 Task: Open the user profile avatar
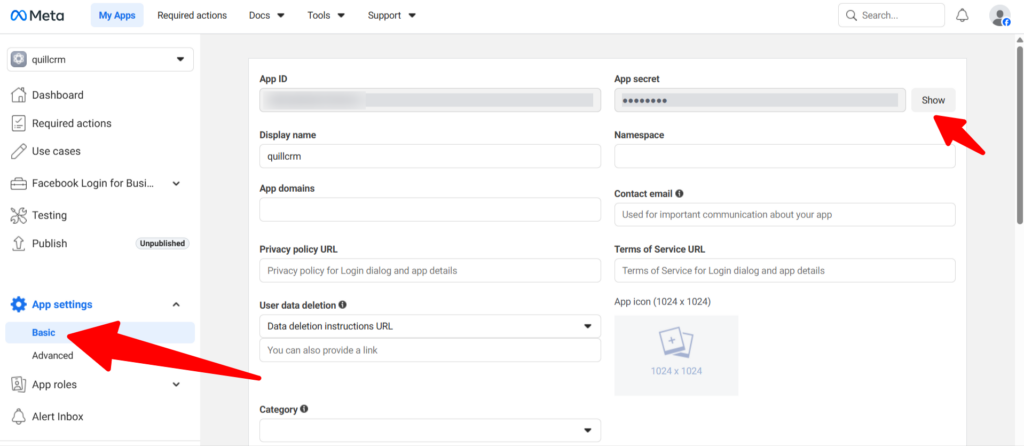[x=999, y=15]
